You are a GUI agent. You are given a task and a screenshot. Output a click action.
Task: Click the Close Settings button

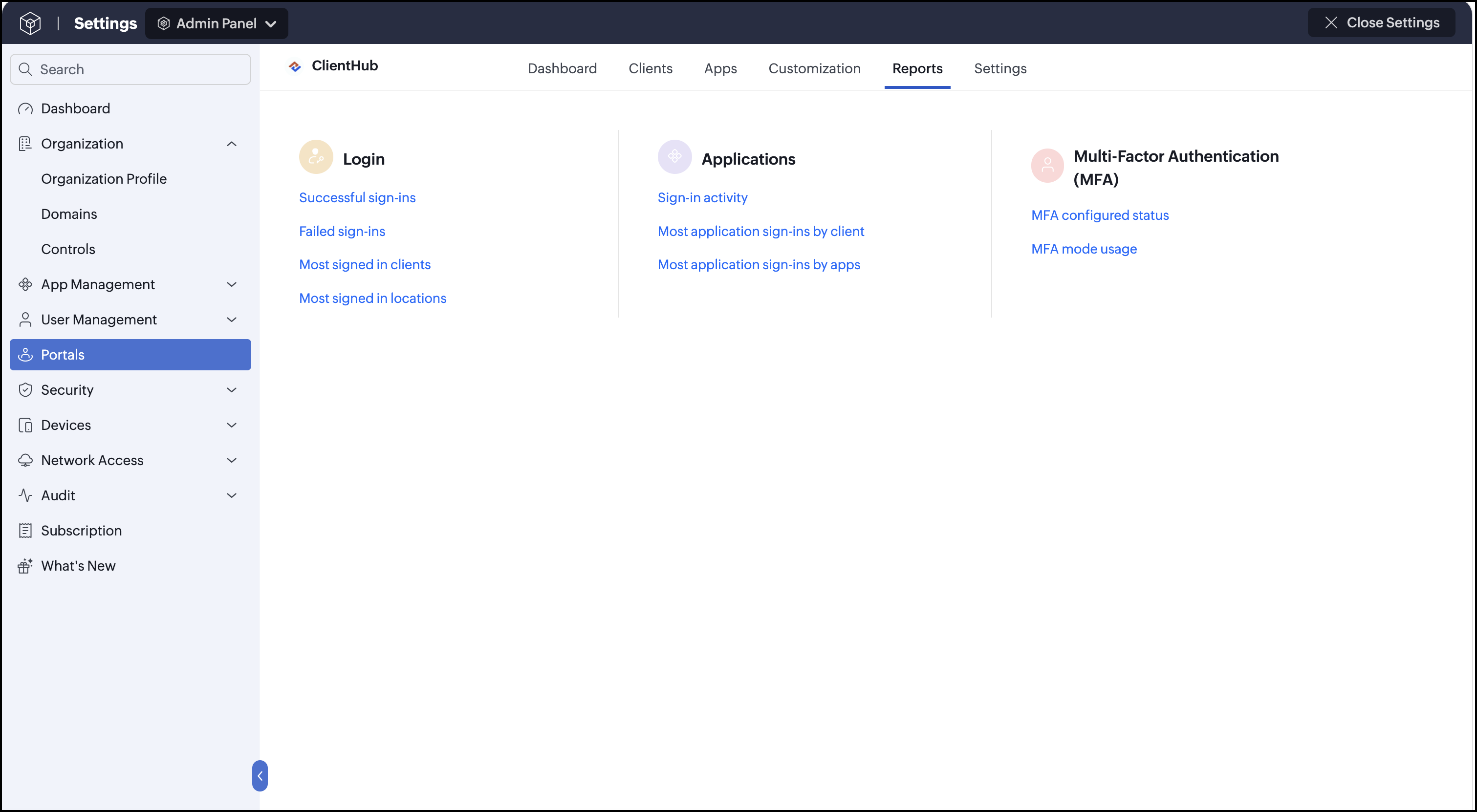[x=1381, y=23]
